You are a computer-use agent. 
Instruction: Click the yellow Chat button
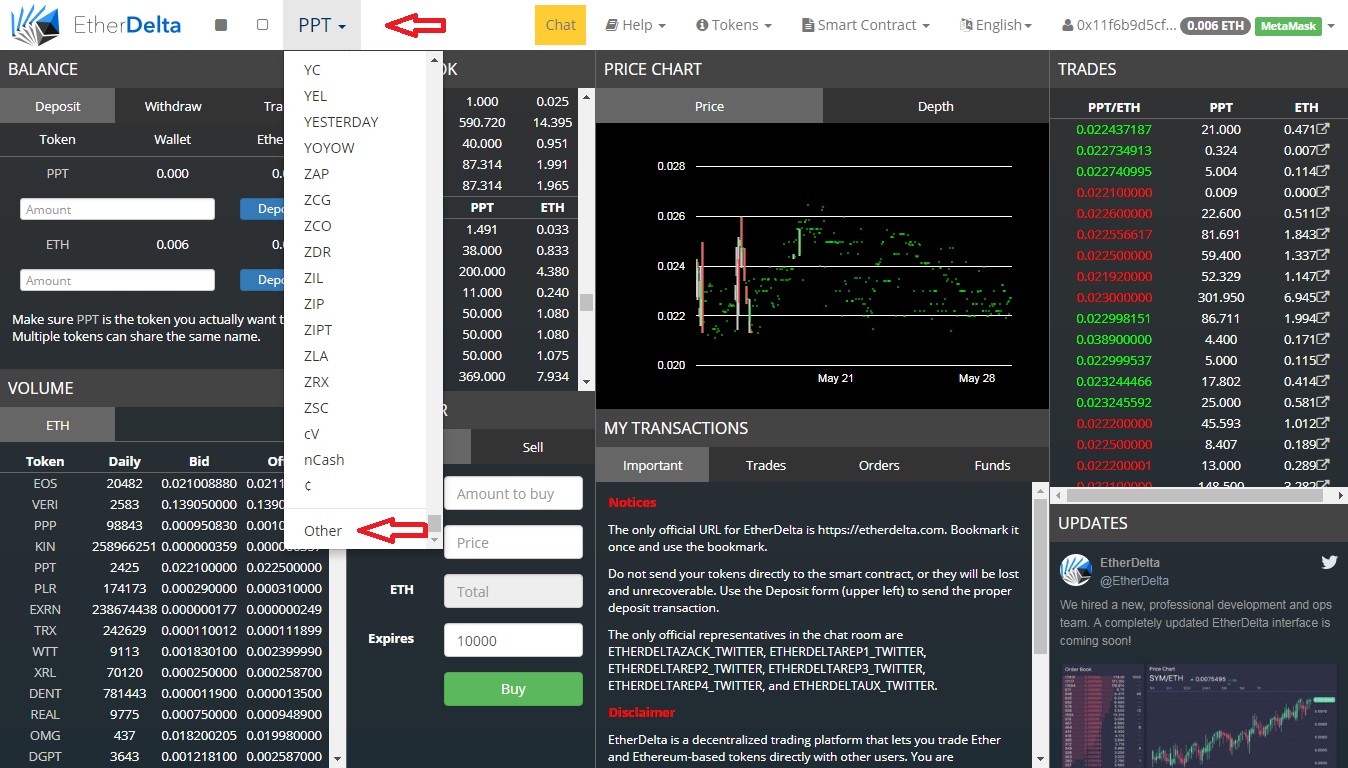(561, 25)
